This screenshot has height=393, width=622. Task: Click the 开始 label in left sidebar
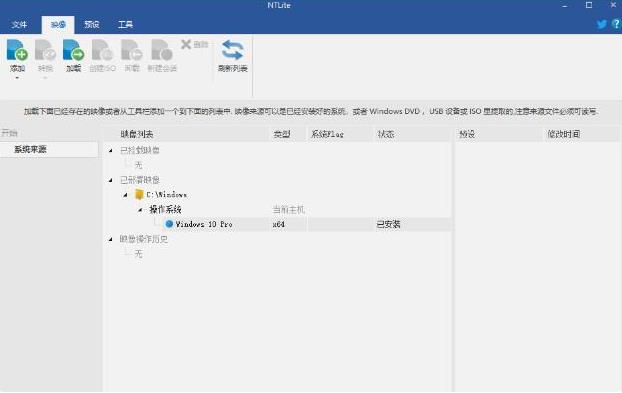pyautogui.click(x=9, y=133)
